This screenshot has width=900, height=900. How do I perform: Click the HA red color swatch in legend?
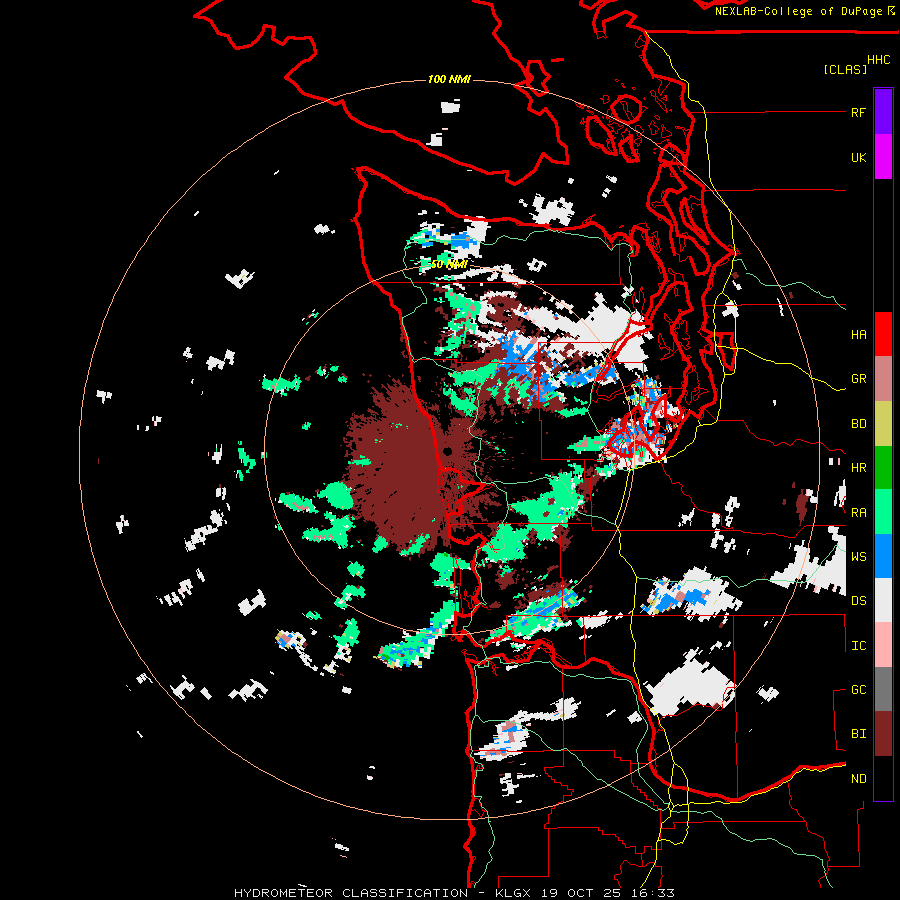(x=883, y=334)
